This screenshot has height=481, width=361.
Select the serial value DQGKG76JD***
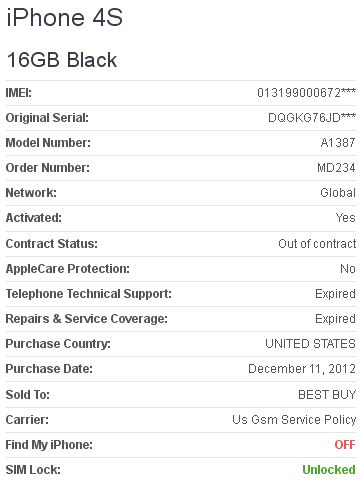click(x=312, y=118)
